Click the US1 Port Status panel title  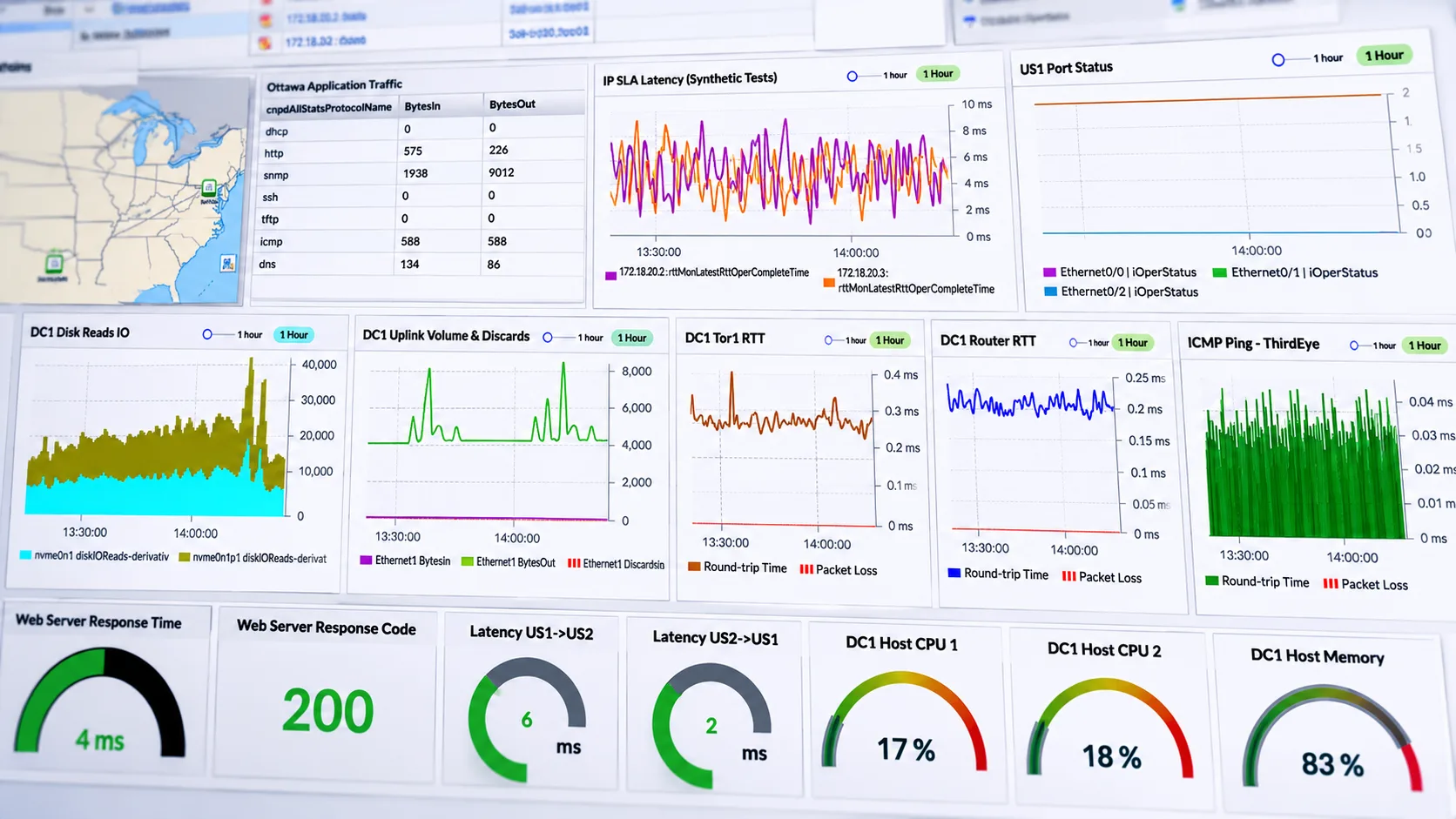click(1066, 68)
